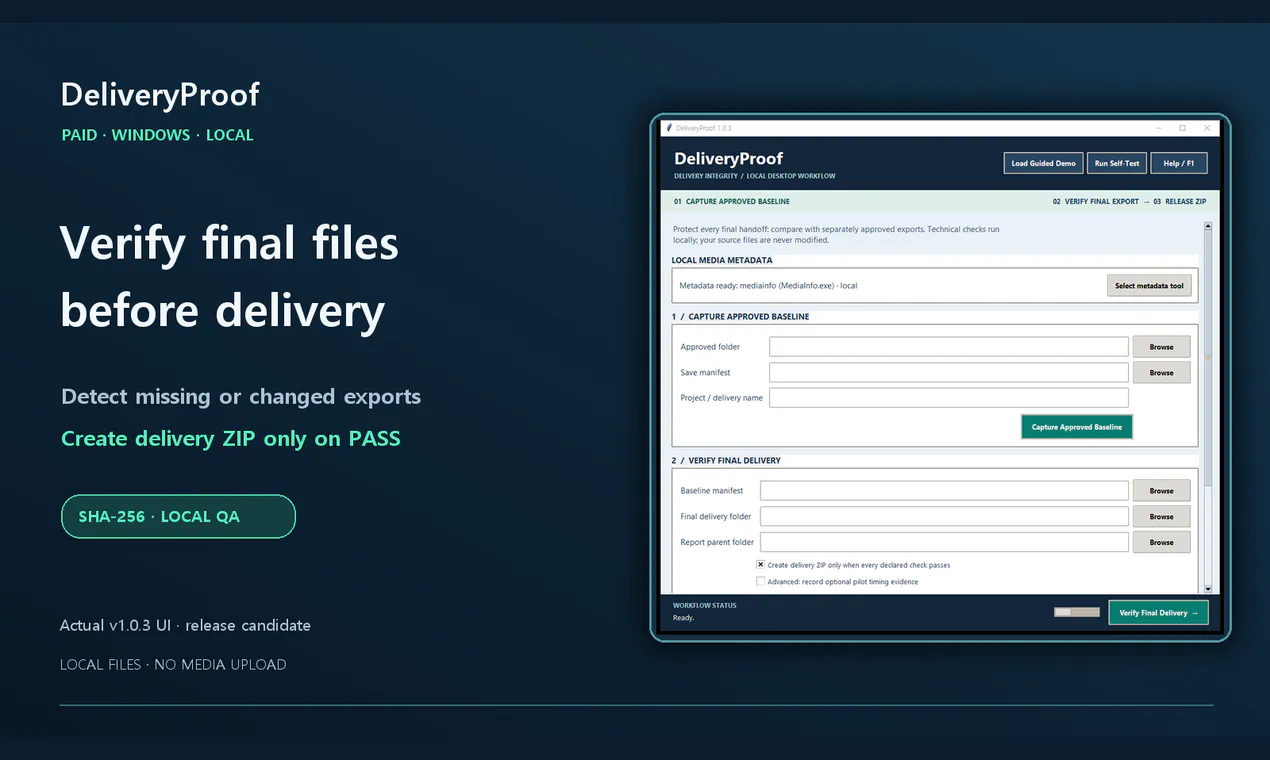Viewport: 1270px width, 760px height.
Task: Click the '2 / VERIFY FINAL DELIVERY' section heading
Action: point(726,461)
